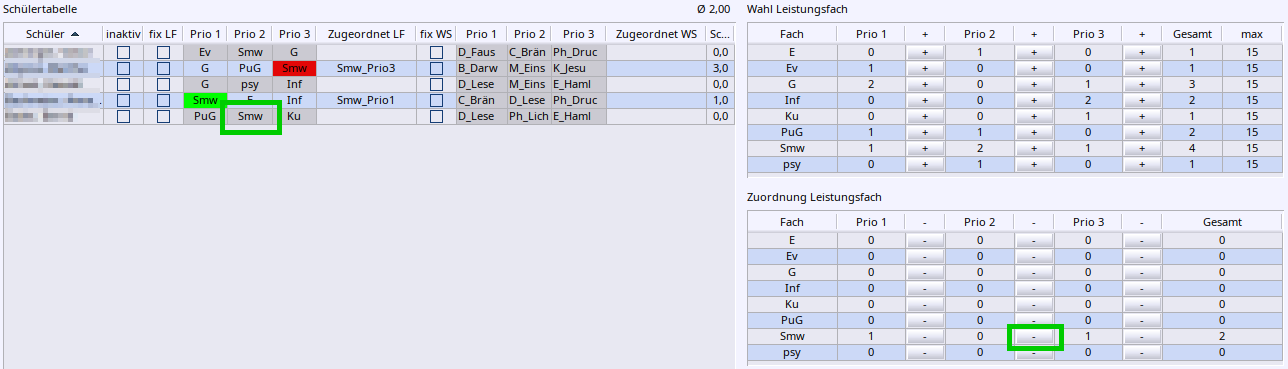
Task: Select the Smw_Prio3 assigned cell
Action: coord(366,68)
